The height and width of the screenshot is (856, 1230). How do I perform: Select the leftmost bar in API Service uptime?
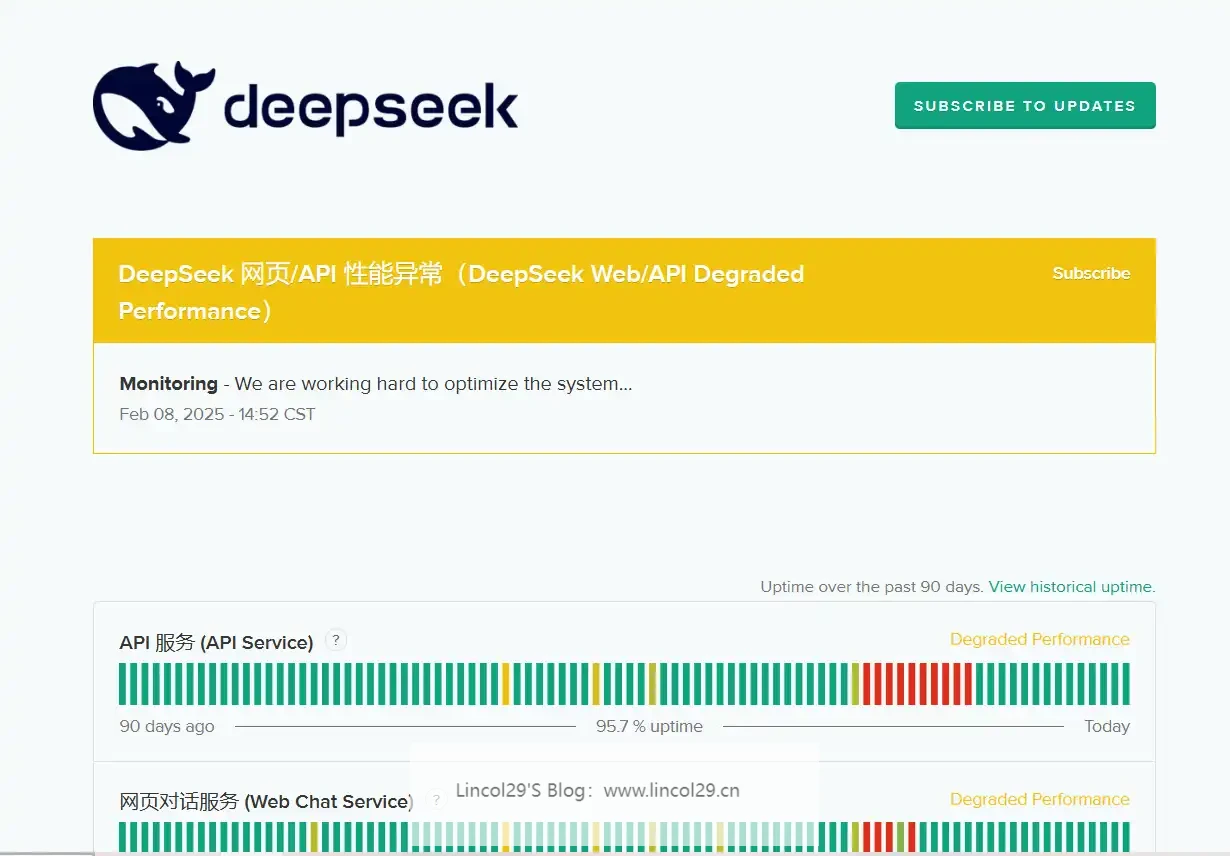123,684
